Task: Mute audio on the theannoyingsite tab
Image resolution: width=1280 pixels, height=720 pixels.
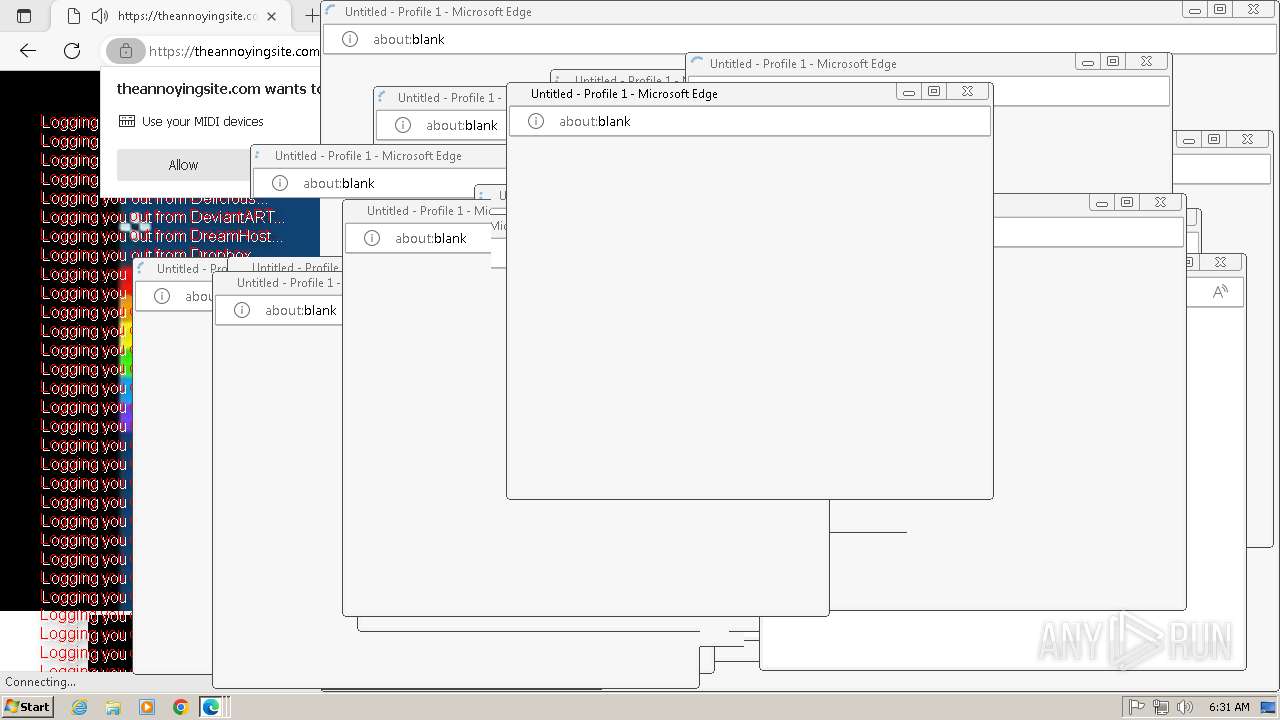Action: [99, 16]
